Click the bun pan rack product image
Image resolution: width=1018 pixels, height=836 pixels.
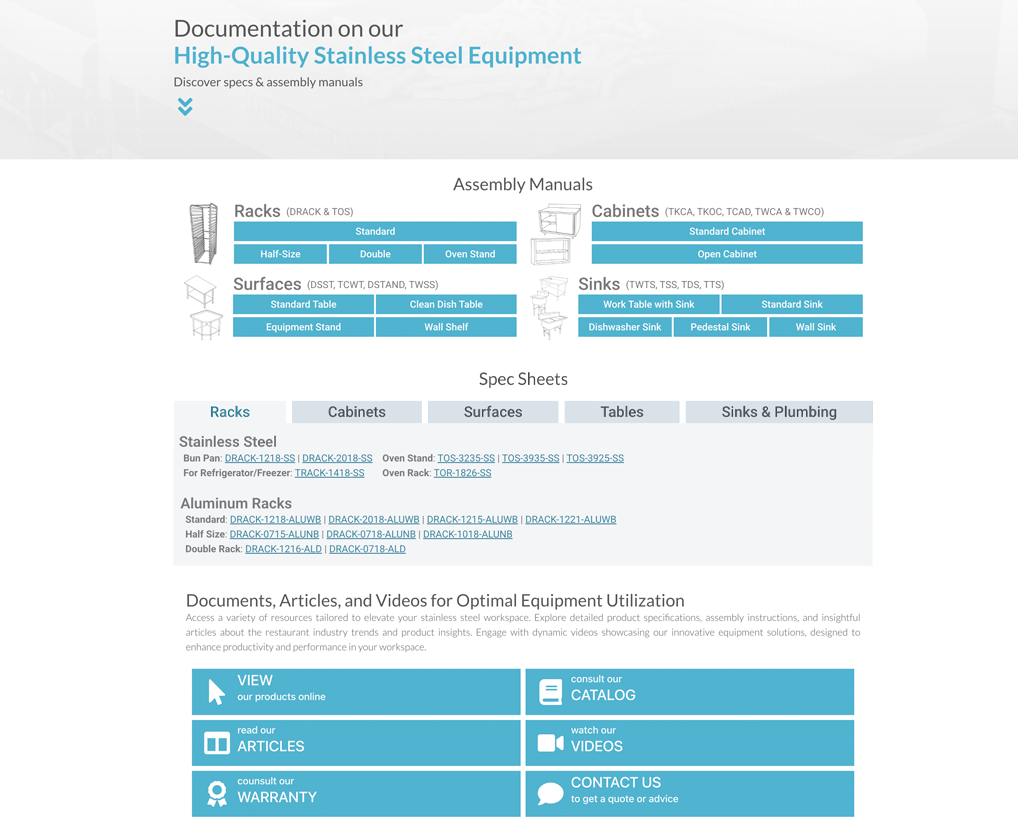[x=203, y=233]
